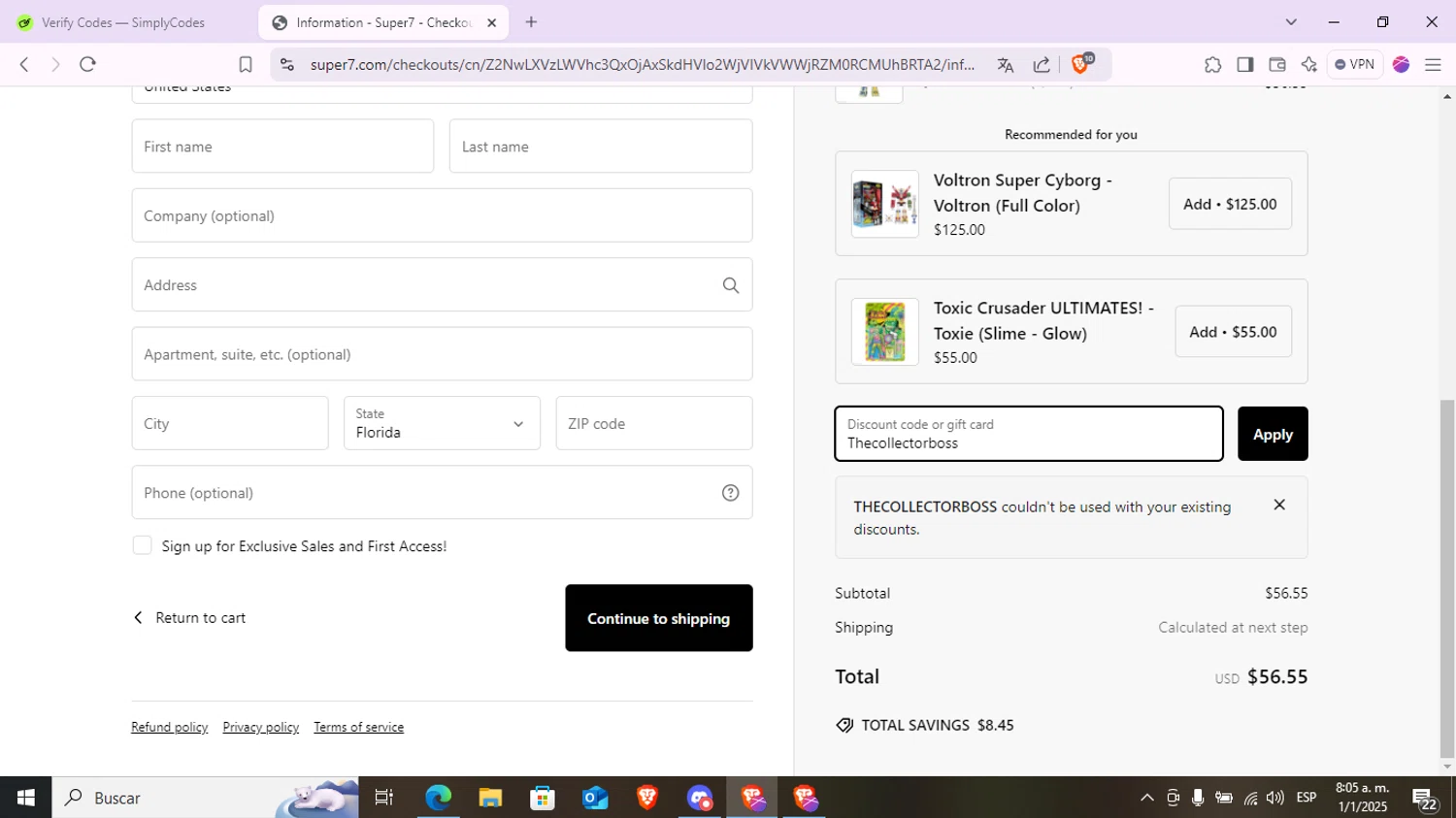The image size is (1456, 818).
Task: Open Brave Shields lion icon
Action: [1081, 64]
